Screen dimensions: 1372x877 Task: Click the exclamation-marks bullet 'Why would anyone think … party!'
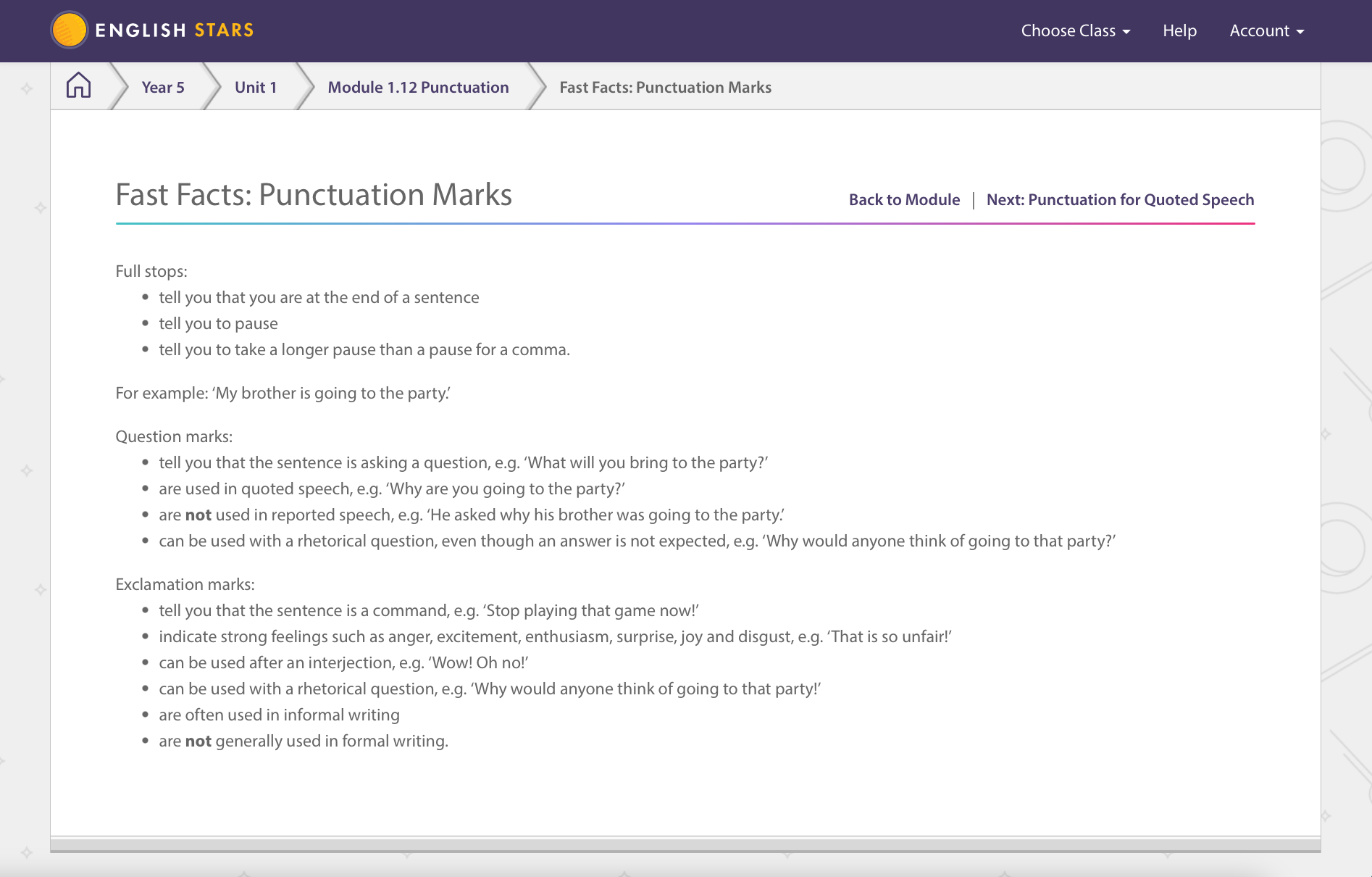click(x=490, y=689)
